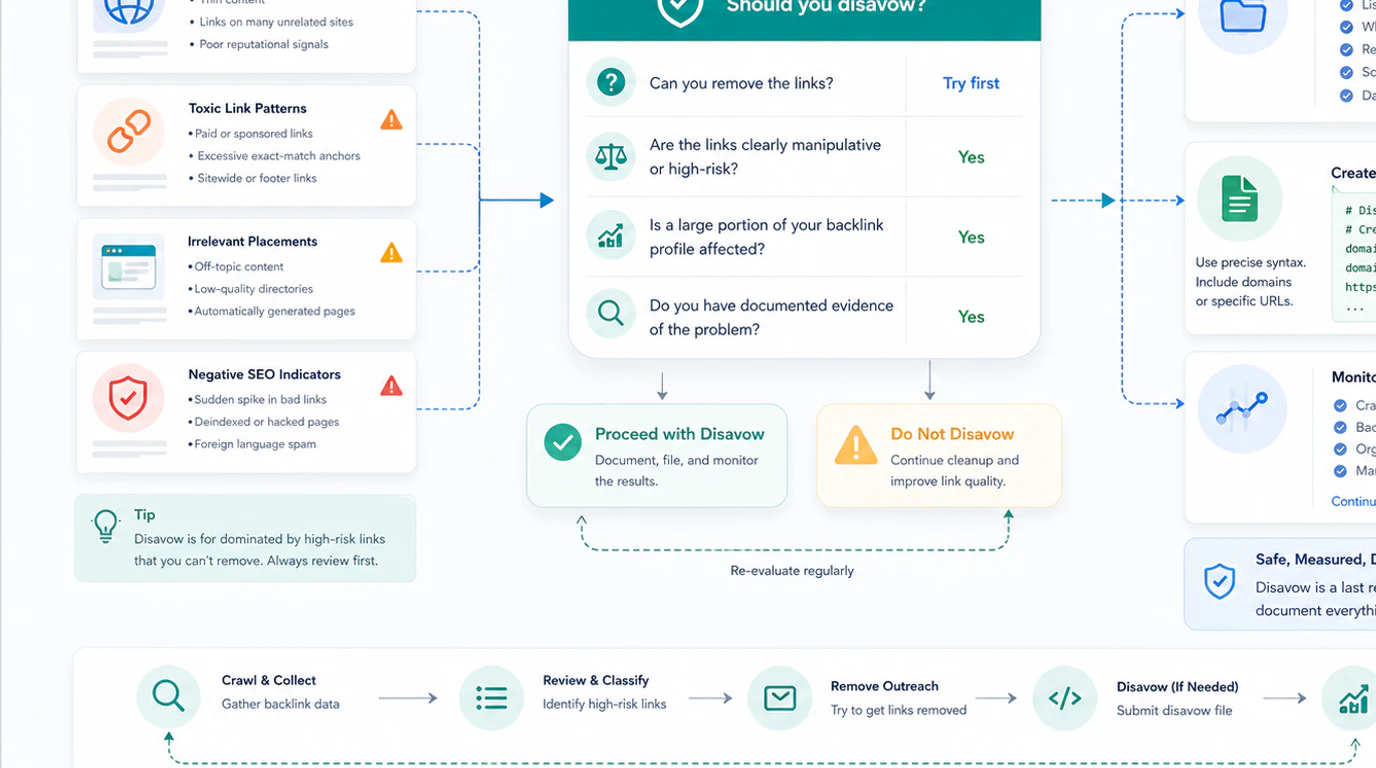Click the Proceed with Disavow card title

coord(679,434)
